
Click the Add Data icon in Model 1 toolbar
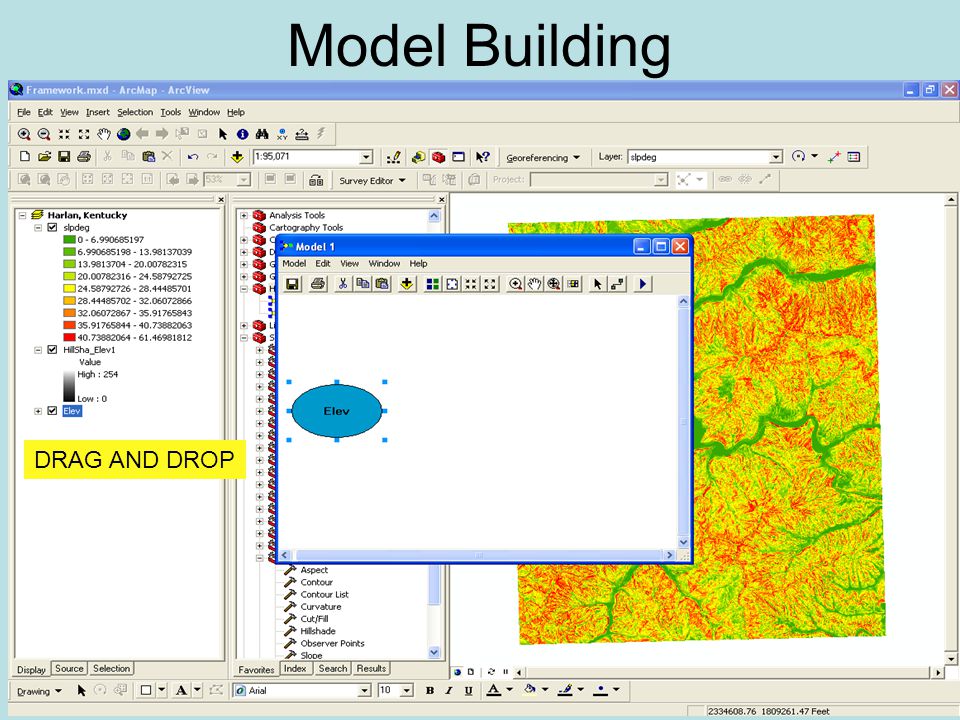point(407,284)
